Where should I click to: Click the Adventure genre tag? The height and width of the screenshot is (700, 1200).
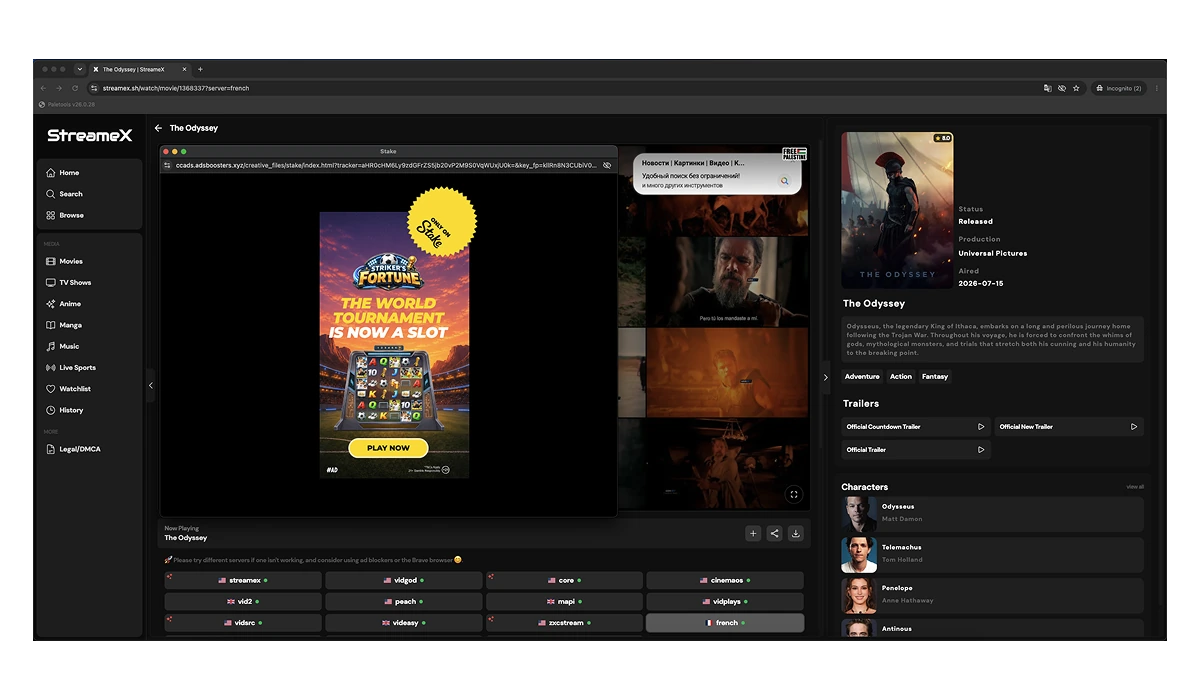click(x=862, y=377)
